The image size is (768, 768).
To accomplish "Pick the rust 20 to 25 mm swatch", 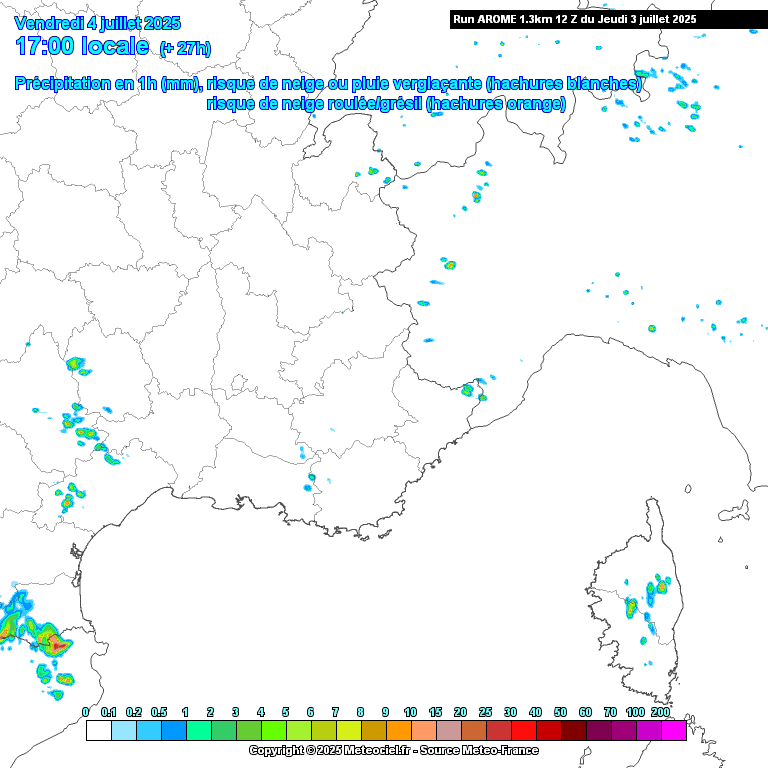I will [x=474, y=730].
